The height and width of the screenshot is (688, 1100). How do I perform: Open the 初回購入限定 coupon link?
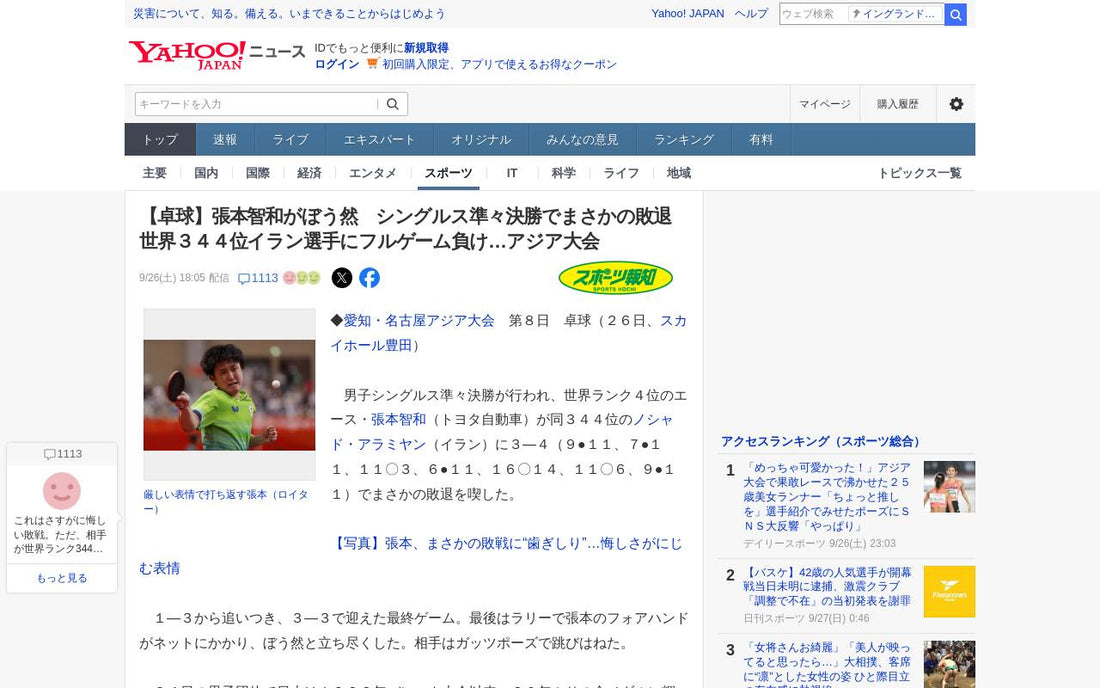coord(499,64)
